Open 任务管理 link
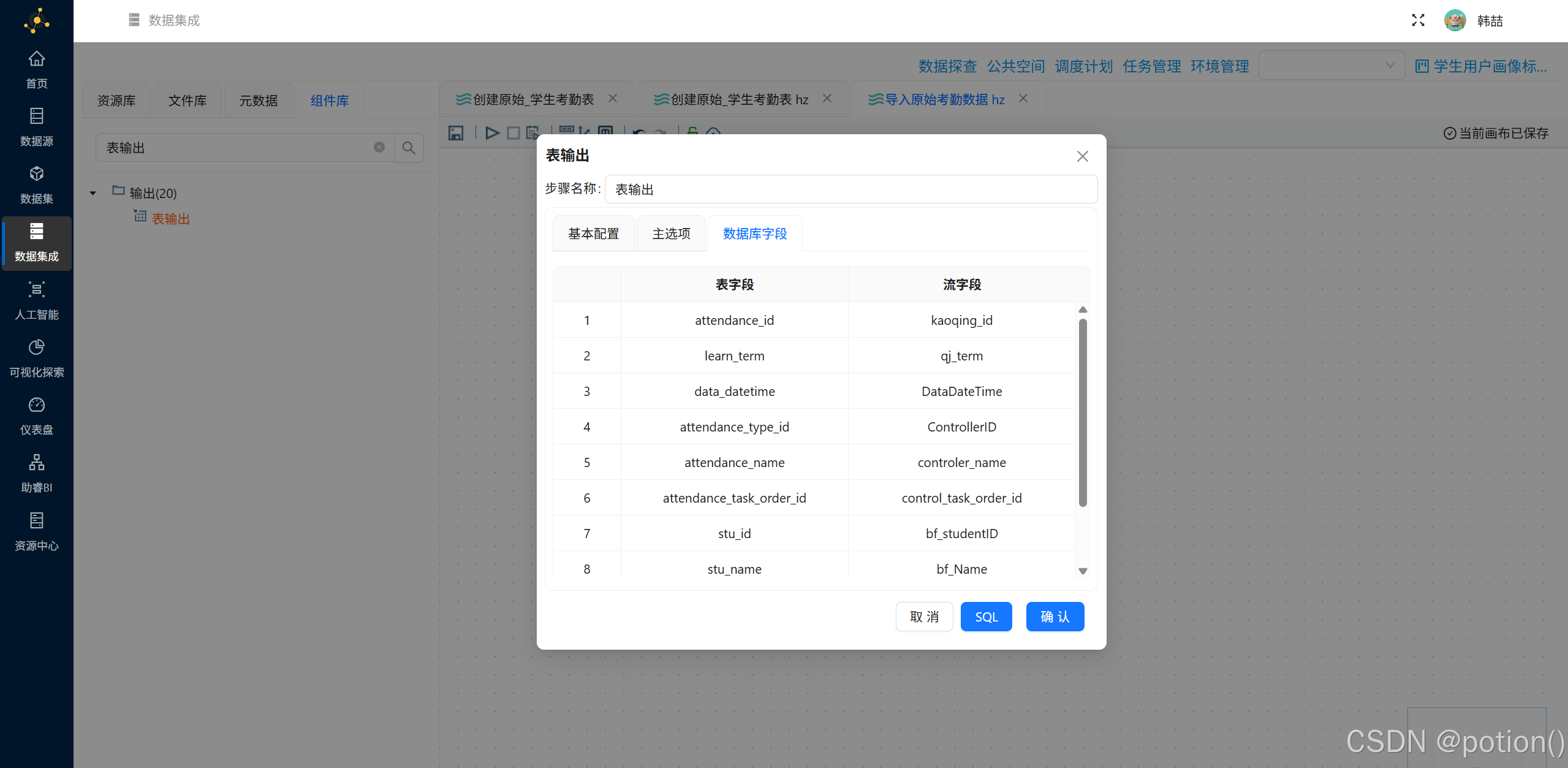The width and height of the screenshot is (1568, 768). 1151,66
